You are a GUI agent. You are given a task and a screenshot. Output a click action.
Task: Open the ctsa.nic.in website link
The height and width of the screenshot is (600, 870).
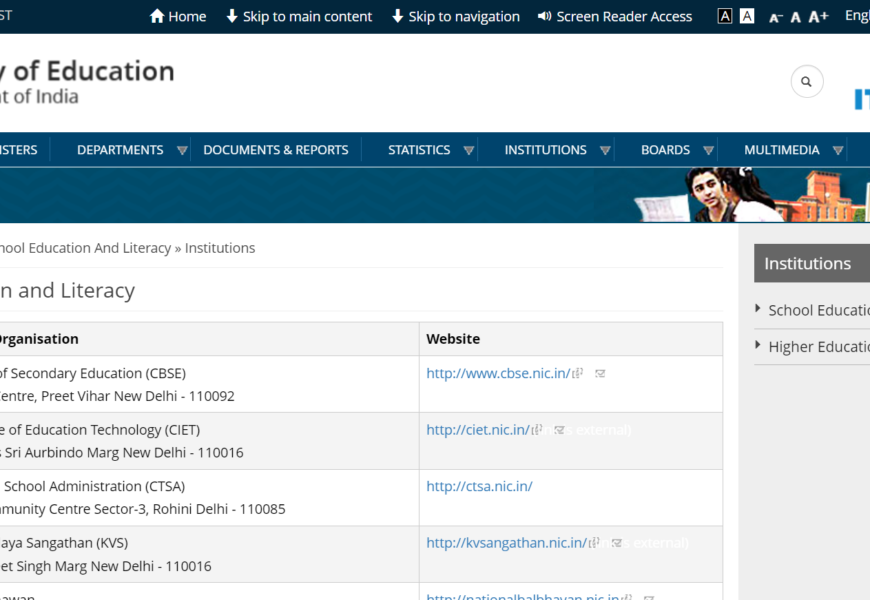coord(479,486)
